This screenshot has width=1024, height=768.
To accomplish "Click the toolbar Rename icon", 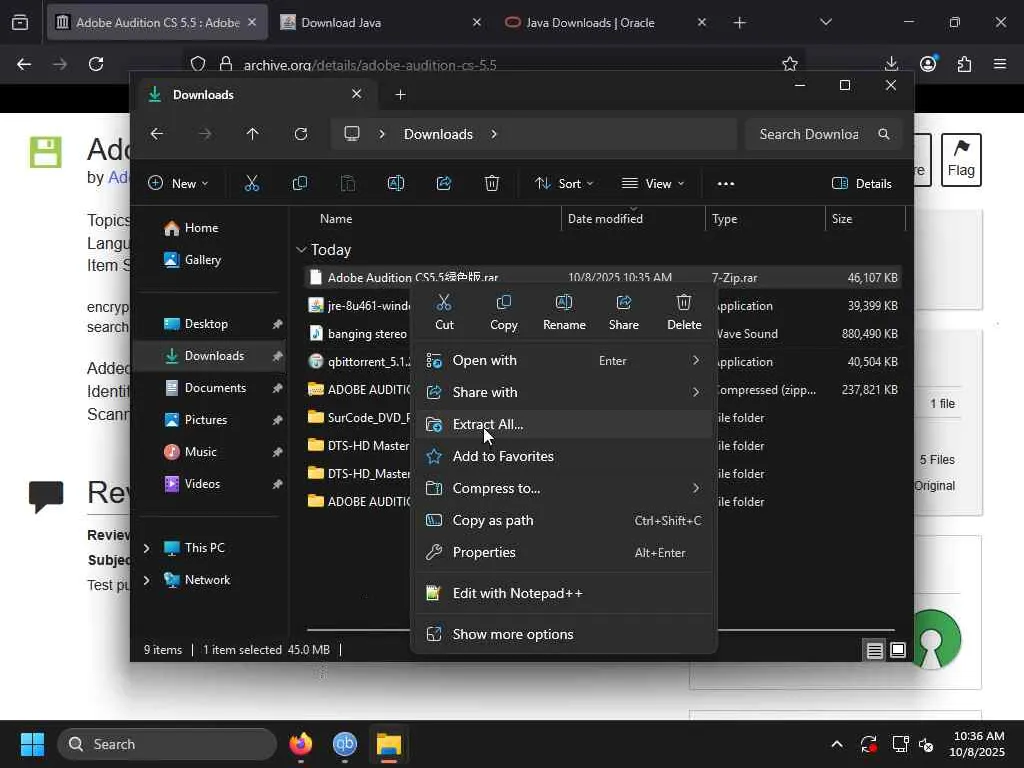I will 396,184.
